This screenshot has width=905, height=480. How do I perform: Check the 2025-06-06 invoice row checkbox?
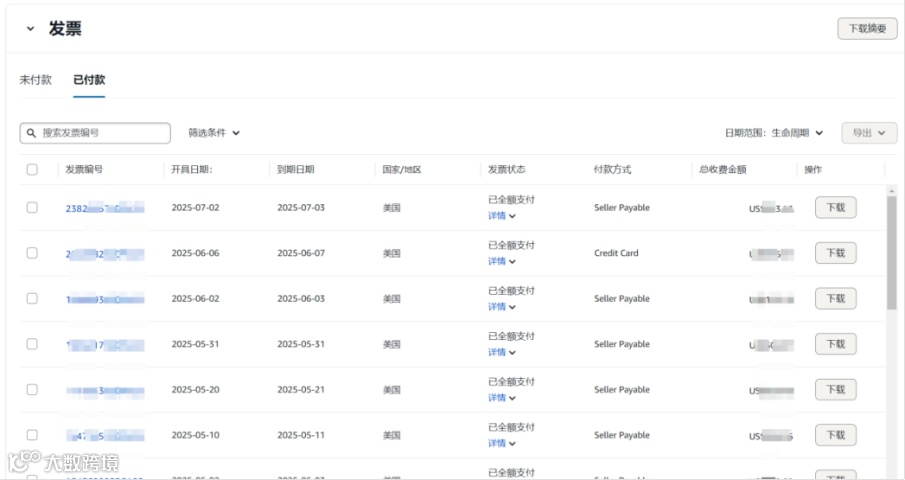(x=32, y=253)
